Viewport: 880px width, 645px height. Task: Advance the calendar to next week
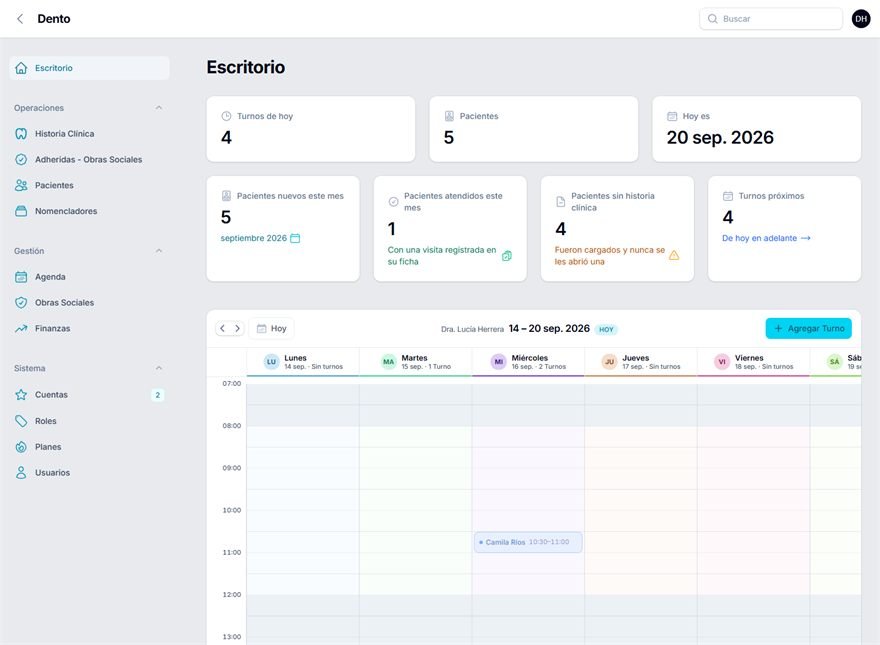coord(237,328)
